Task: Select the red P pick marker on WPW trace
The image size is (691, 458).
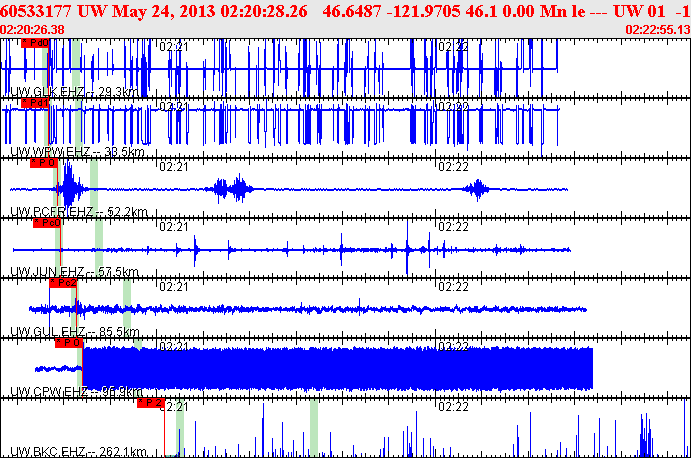Action: click(x=35, y=103)
